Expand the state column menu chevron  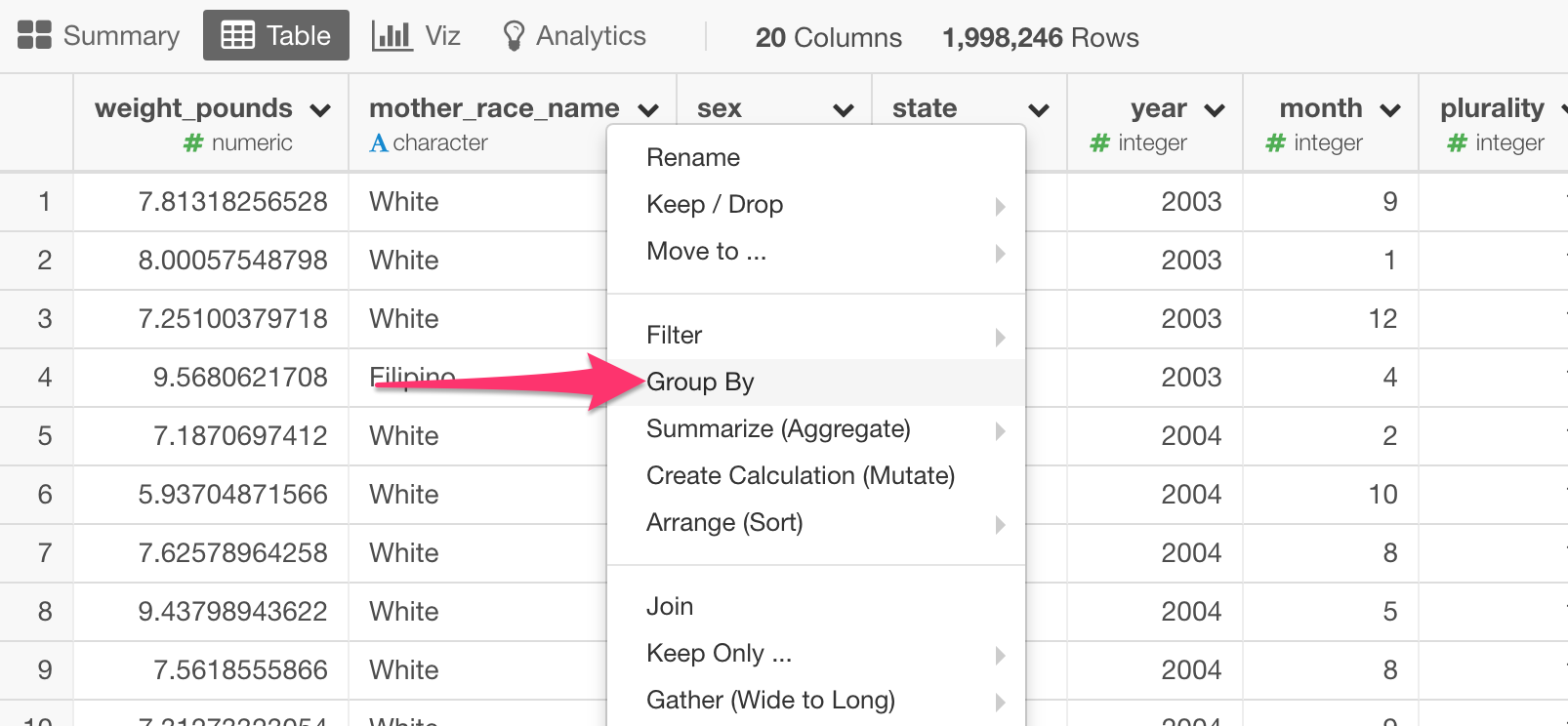coord(1039,110)
